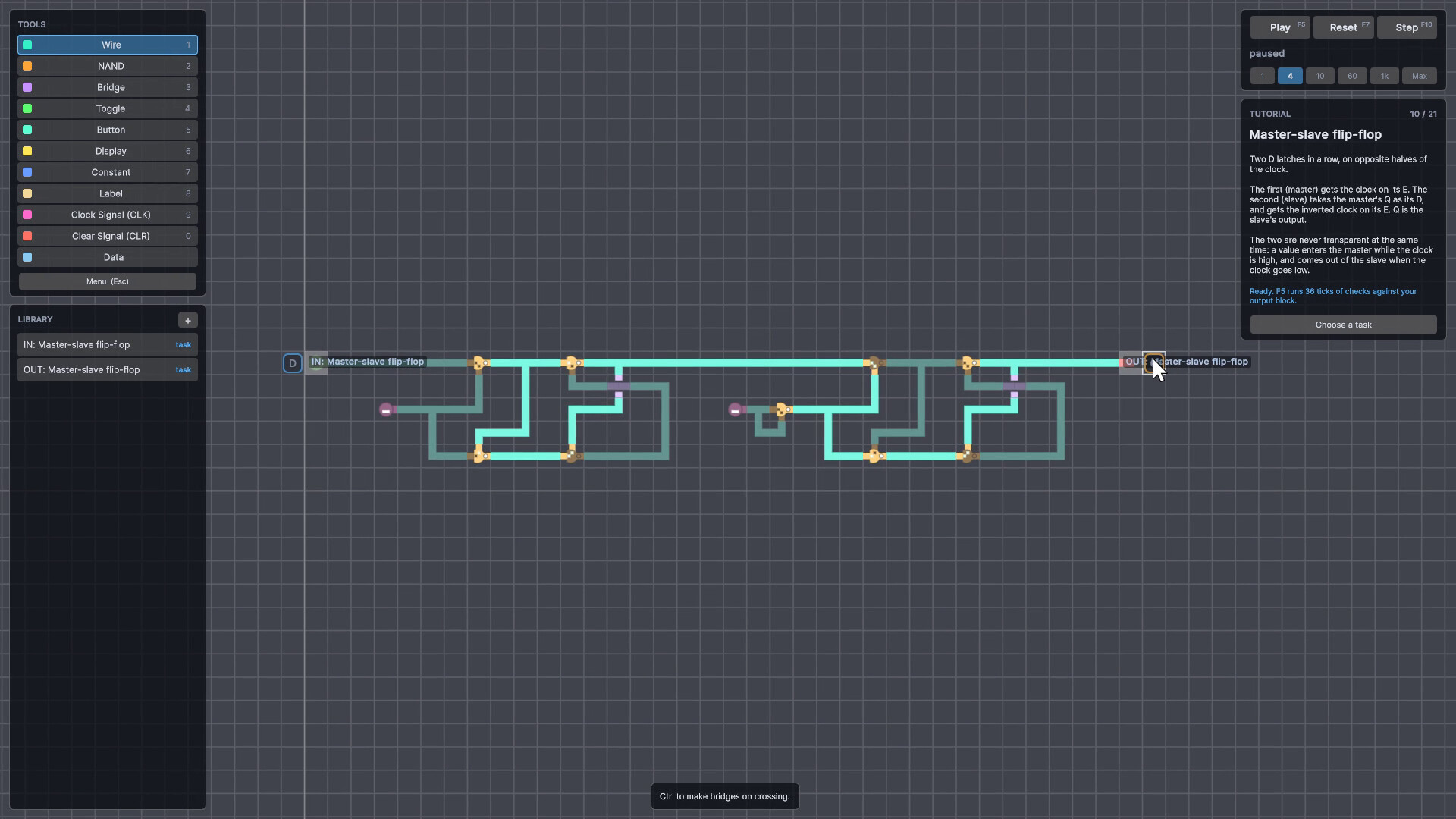Click the leftmost clock signal node on canvas
This screenshot has height=819, width=1456.
click(386, 409)
